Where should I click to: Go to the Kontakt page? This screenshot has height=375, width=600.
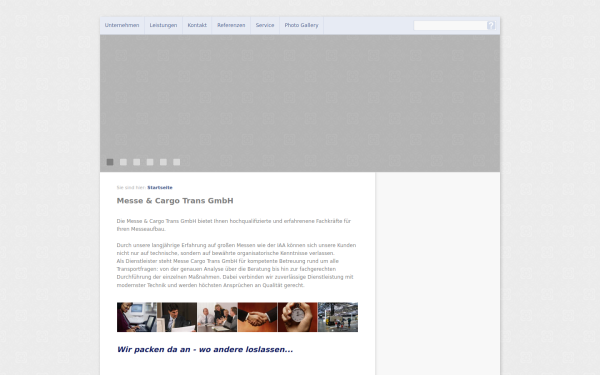point(197,25)
